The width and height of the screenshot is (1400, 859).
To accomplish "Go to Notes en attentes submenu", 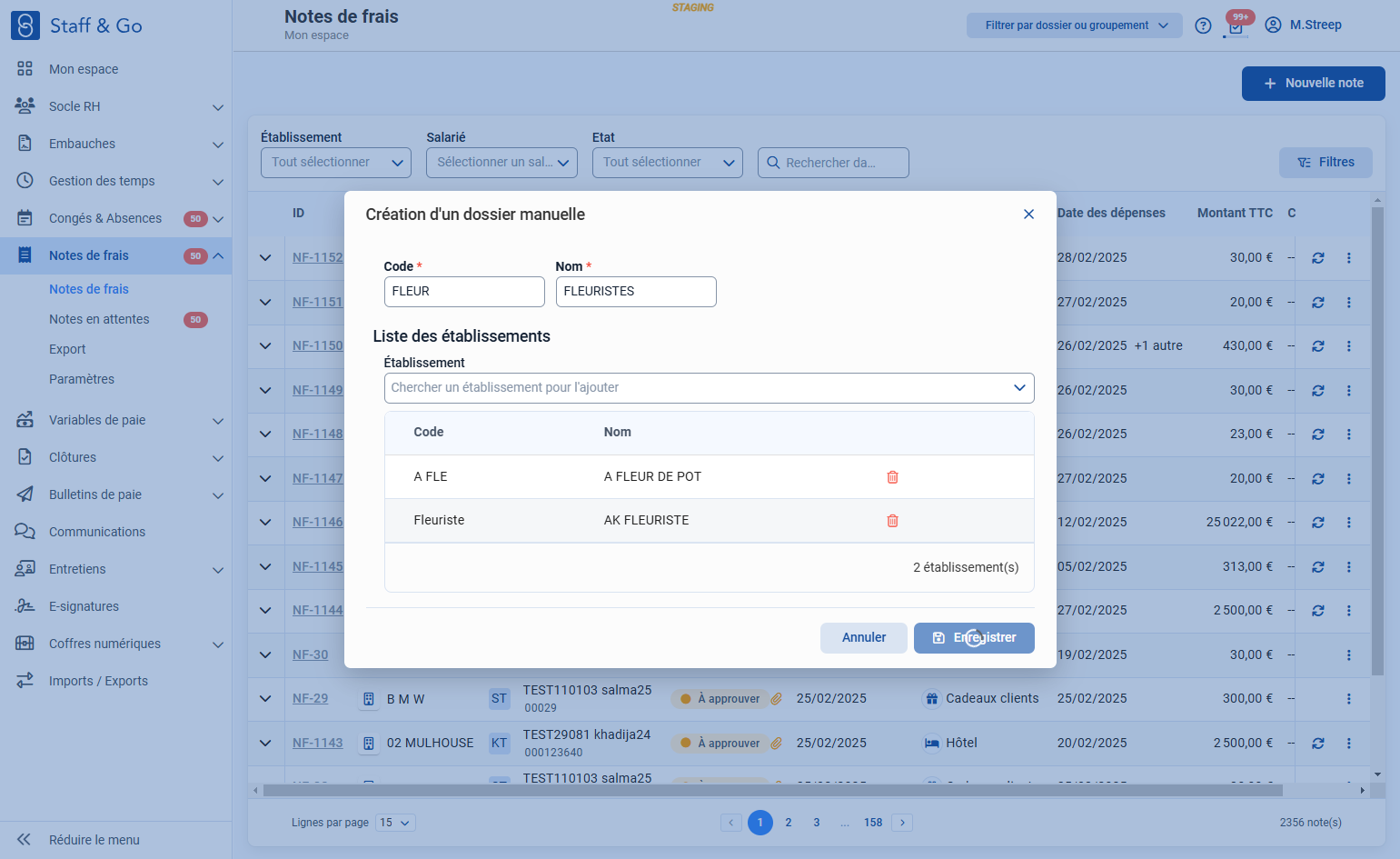I will pyautogui.click(x=99, y=319).
